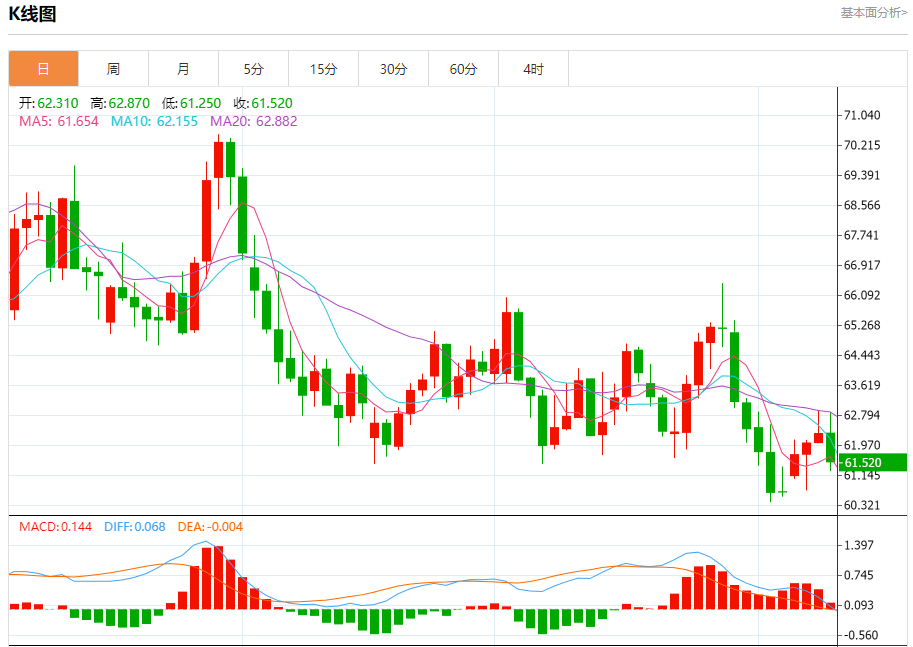This screenshot has width=913, height=647.
Task: Click the 开:62.310 opening price text
Action: 48,103
